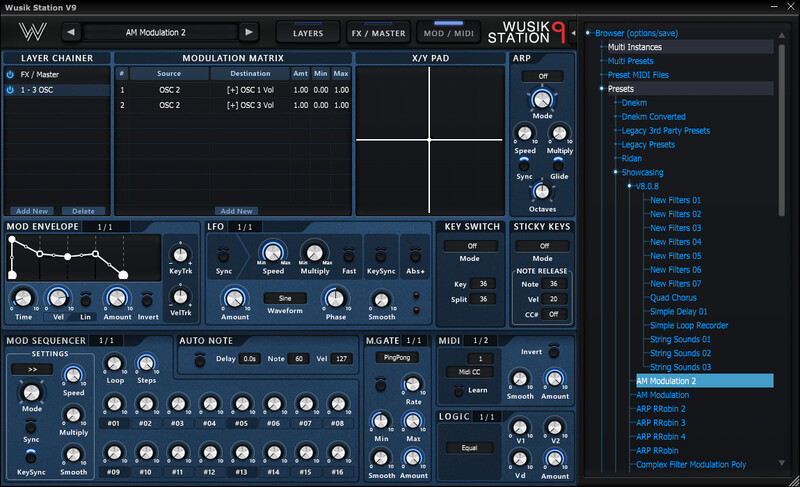This screenshot has width=800, height=487.
Task: Toggle the ARP Glide switch
Action: pyautogui.click(x=559, y=164)
